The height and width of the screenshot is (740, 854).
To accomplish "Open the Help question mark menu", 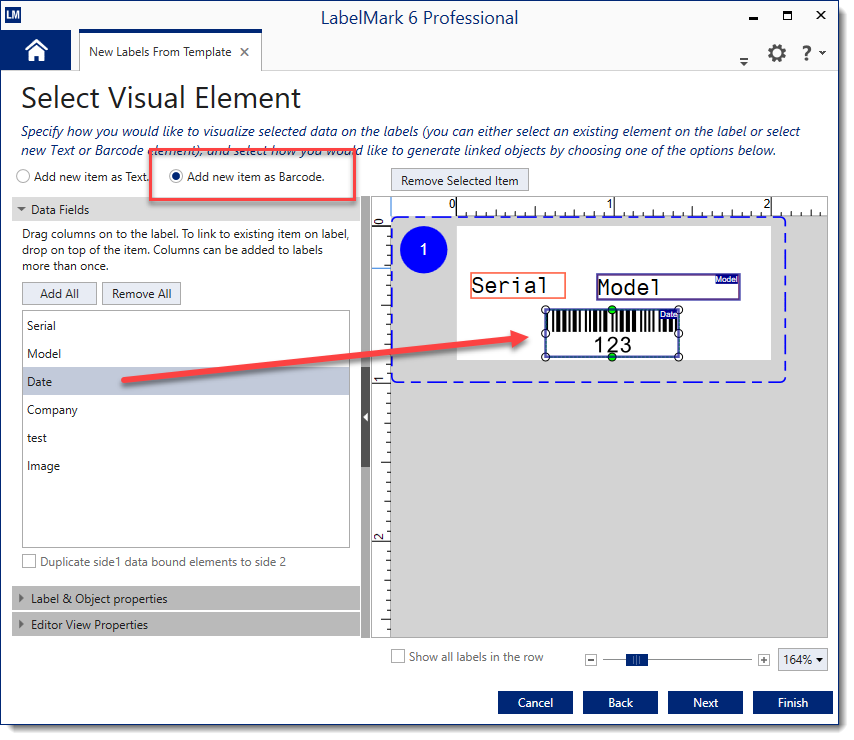I will [813, 53].
